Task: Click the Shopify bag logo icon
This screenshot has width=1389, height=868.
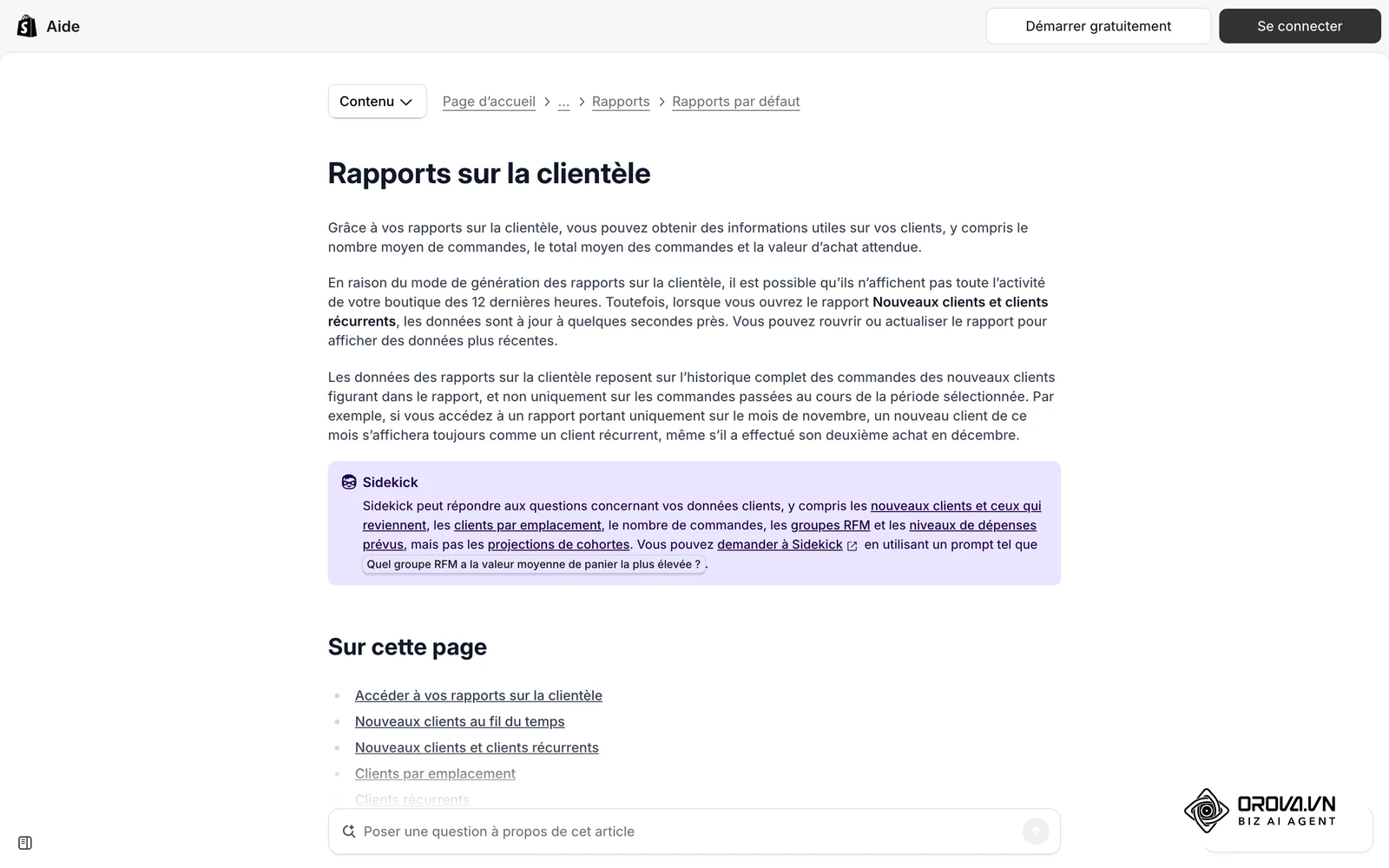Action: (27, 26)
